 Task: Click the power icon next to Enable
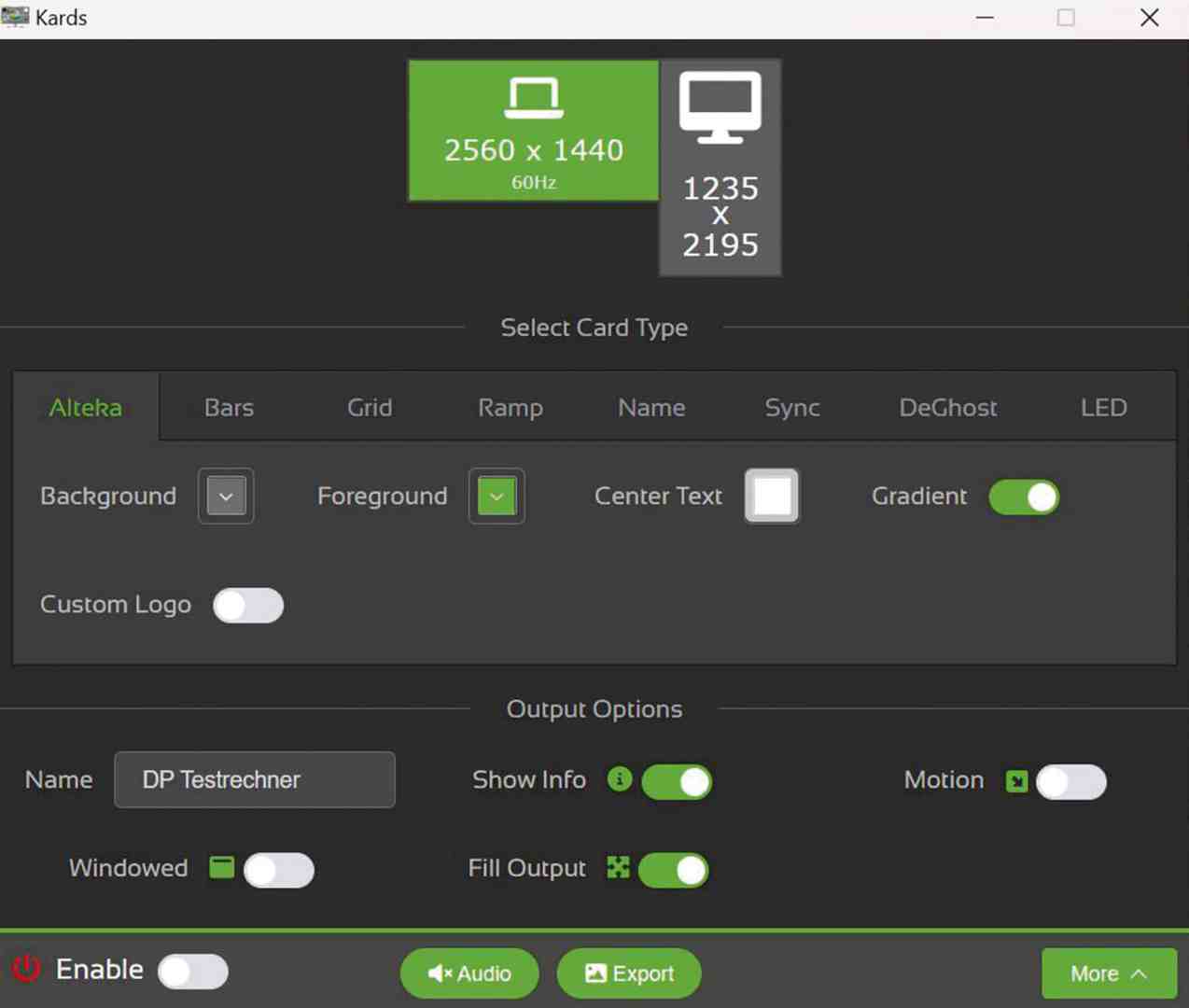coord(25,970)
